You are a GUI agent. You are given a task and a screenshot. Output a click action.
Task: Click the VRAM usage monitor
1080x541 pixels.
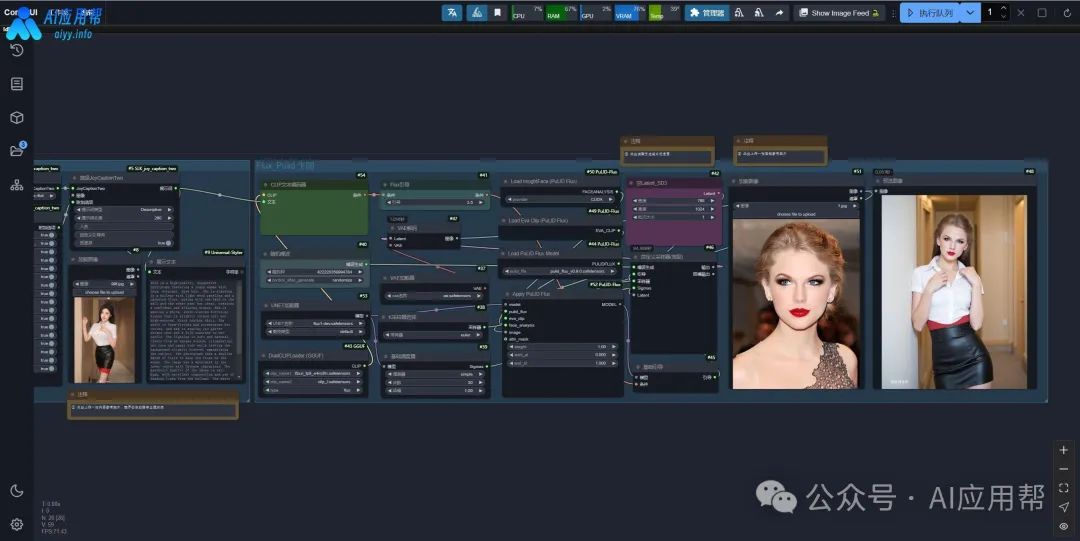pyautogui.click(x=630, y=12)
